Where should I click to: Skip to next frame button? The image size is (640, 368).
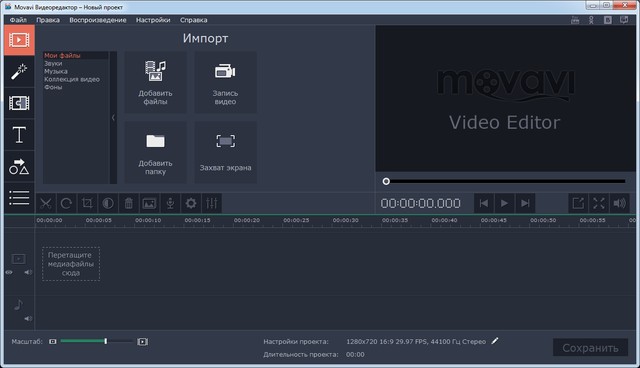point(525,203)
